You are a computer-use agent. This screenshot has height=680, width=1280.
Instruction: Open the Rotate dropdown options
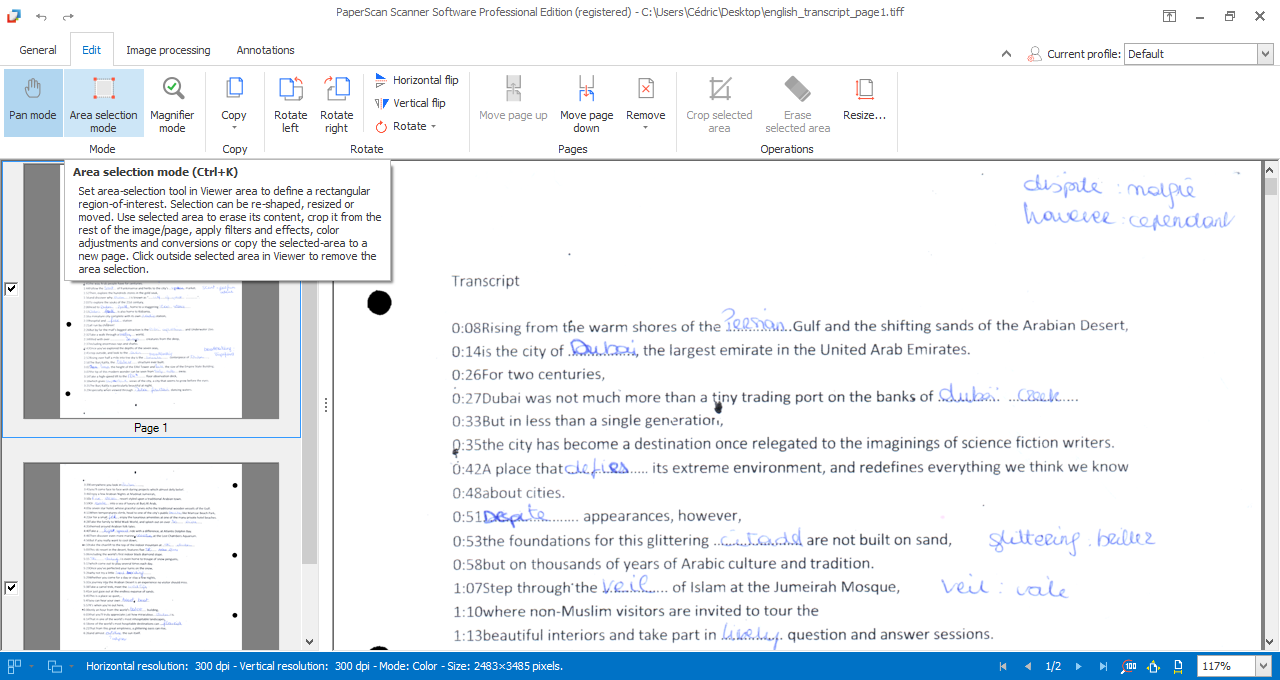tap(433, 127)
